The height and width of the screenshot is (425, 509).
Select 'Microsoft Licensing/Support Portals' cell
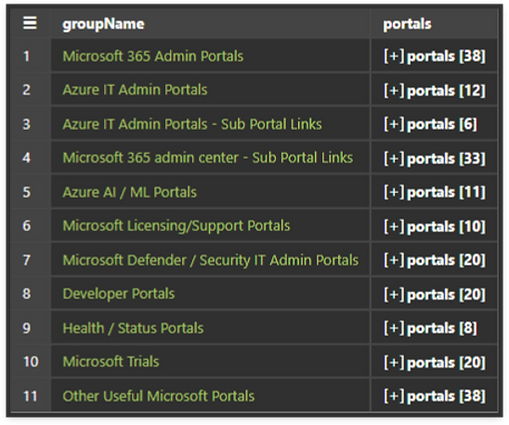point(210,226)
